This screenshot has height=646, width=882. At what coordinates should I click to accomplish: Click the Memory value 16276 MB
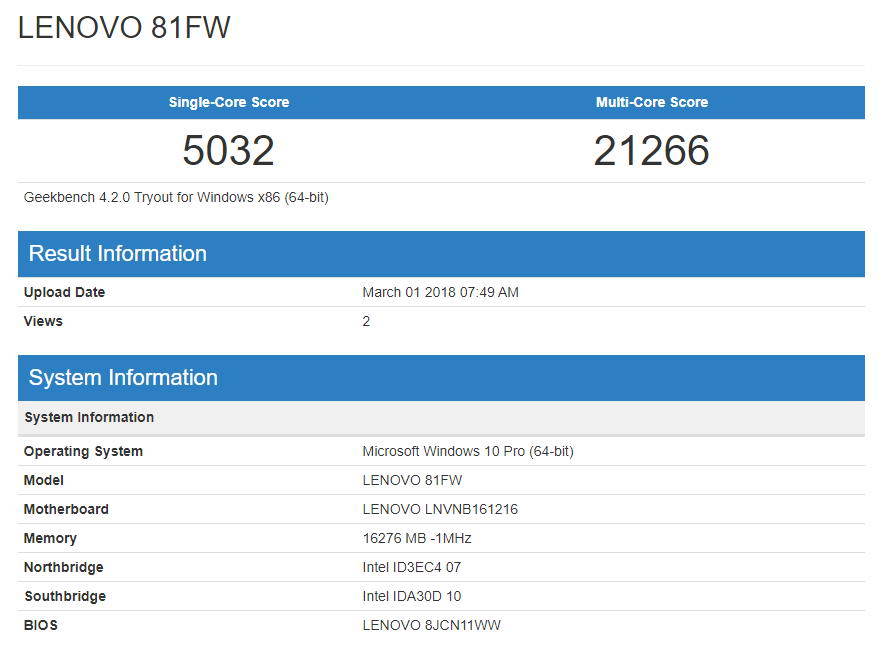point(418,538)
